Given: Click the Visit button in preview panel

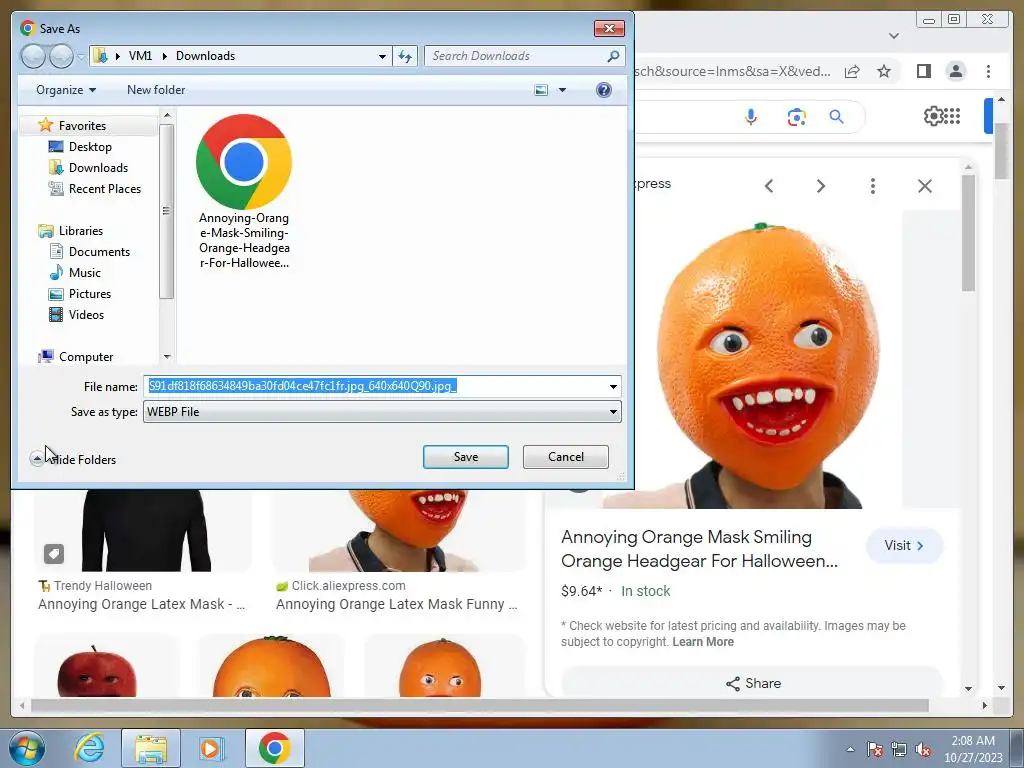Looking at the screenshot, I should (x=904, y=546).
